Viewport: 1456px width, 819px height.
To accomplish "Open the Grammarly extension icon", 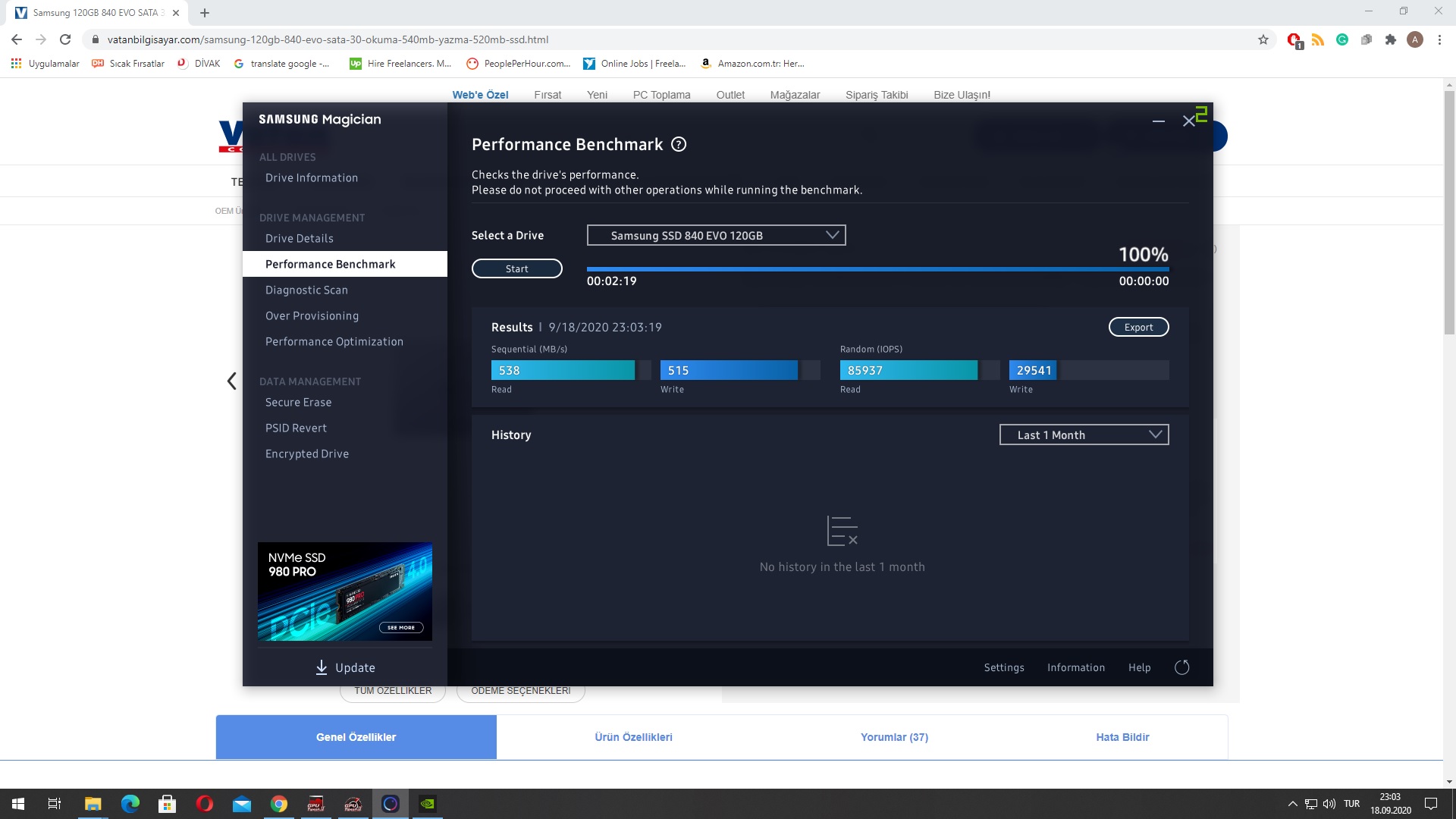I will click(1342, 39).
